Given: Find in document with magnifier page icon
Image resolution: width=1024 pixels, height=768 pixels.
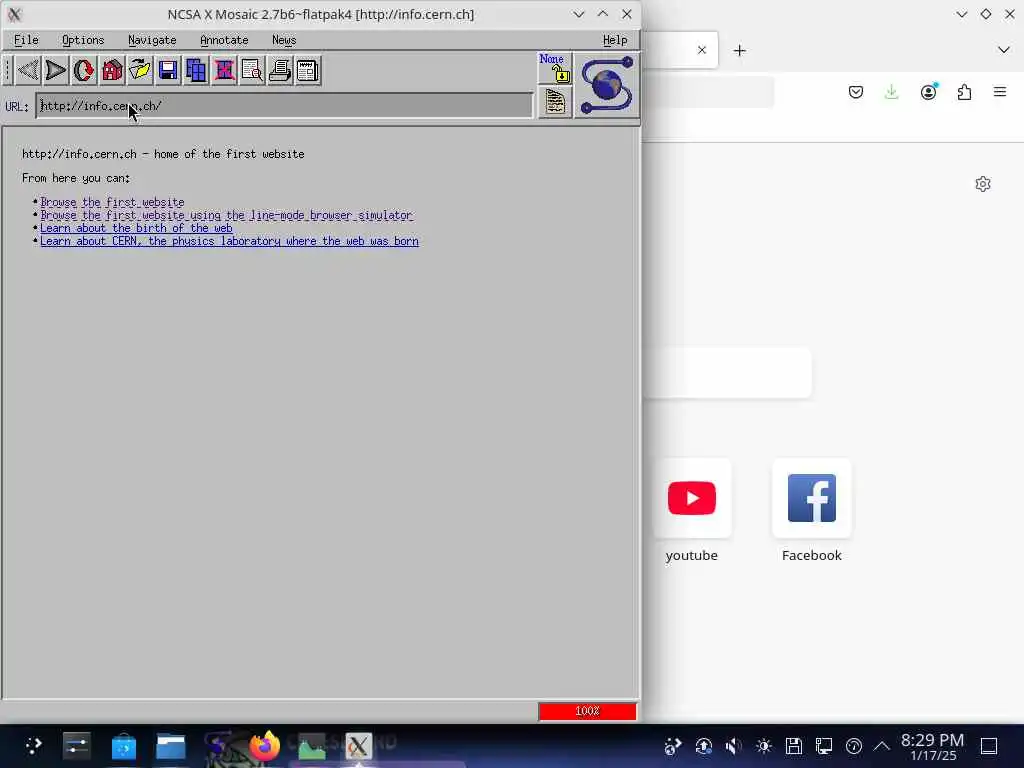Looking at the screenshot, I should (252, 70).
